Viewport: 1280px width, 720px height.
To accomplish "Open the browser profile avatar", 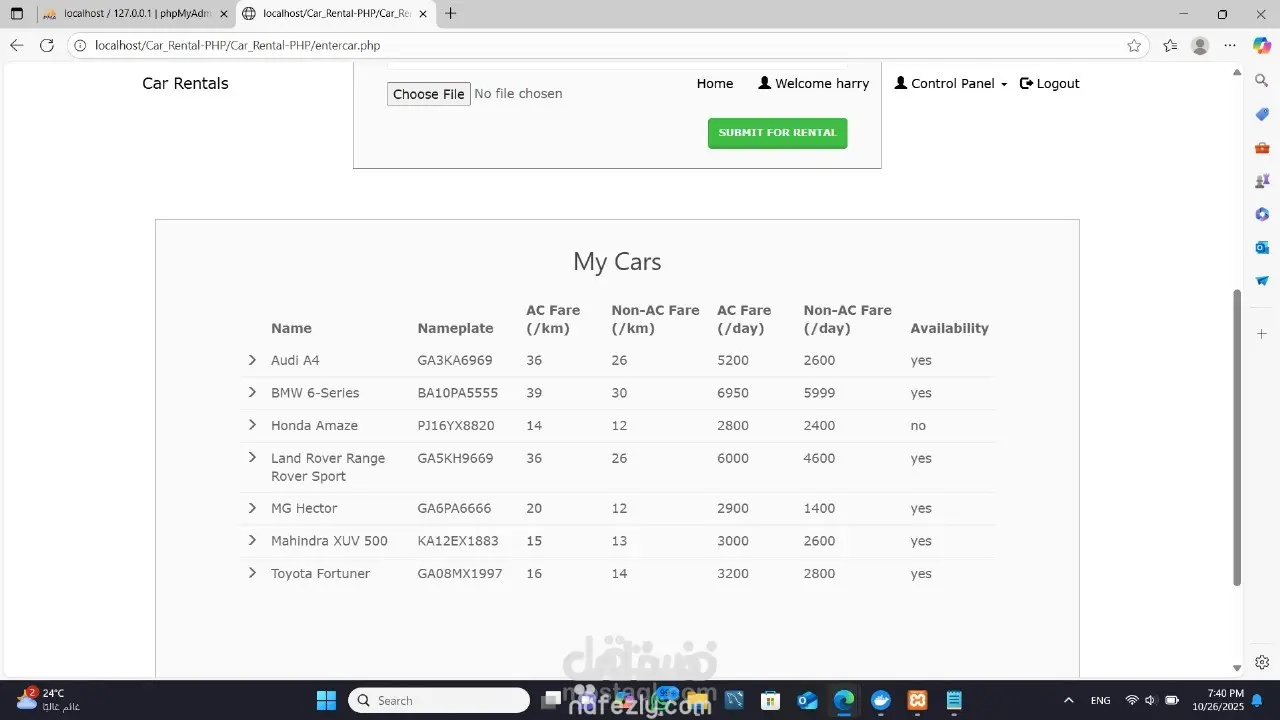I will [1200, 45].
